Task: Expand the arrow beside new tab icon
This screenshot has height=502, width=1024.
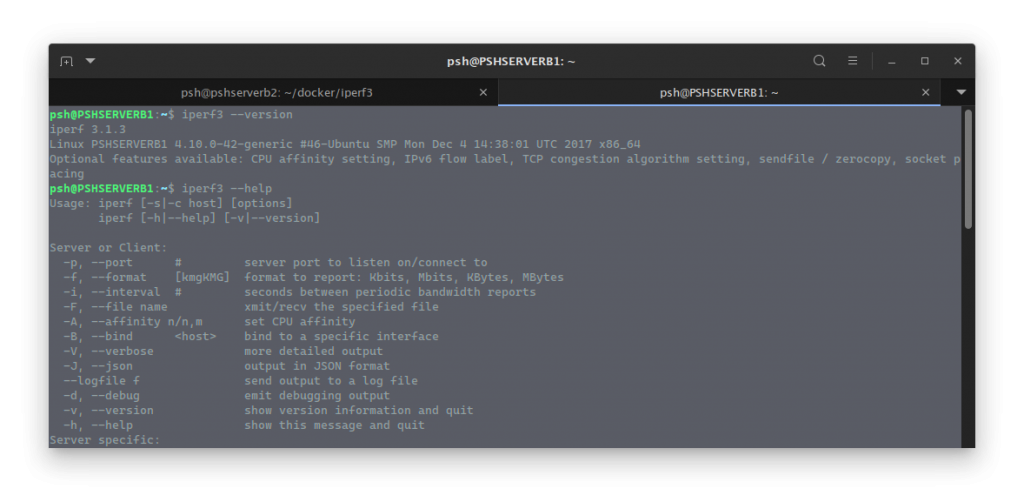Action: point(91,61)
